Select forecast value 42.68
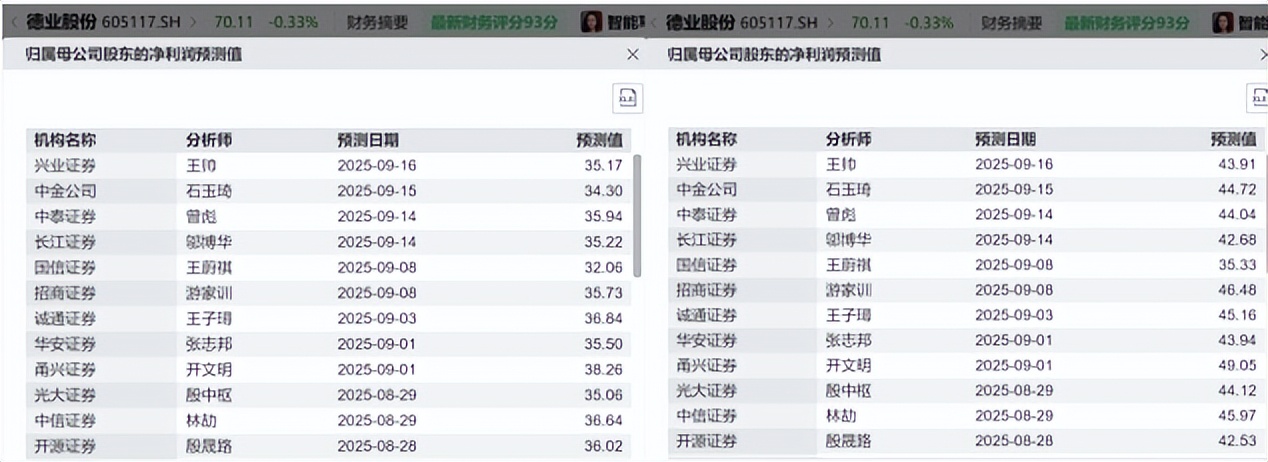The width and height of the screenshot is (1268, 462). (1237, 239)
